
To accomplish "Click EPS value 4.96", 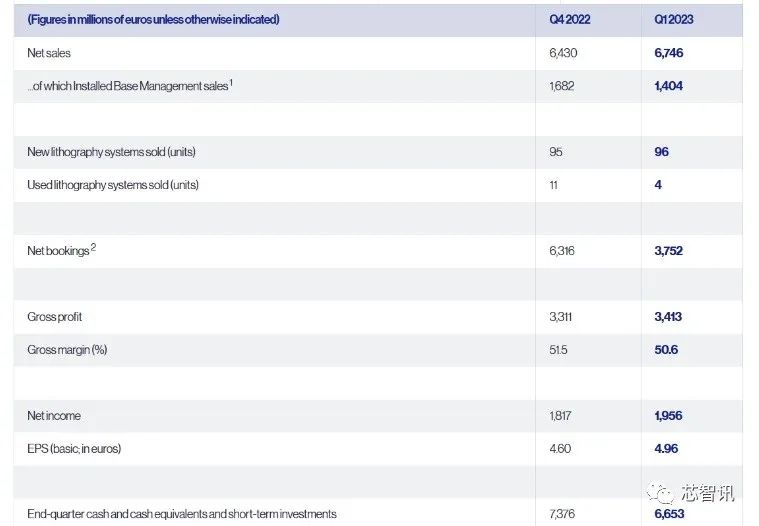I will pyautogui.click(x=666, y=449).
